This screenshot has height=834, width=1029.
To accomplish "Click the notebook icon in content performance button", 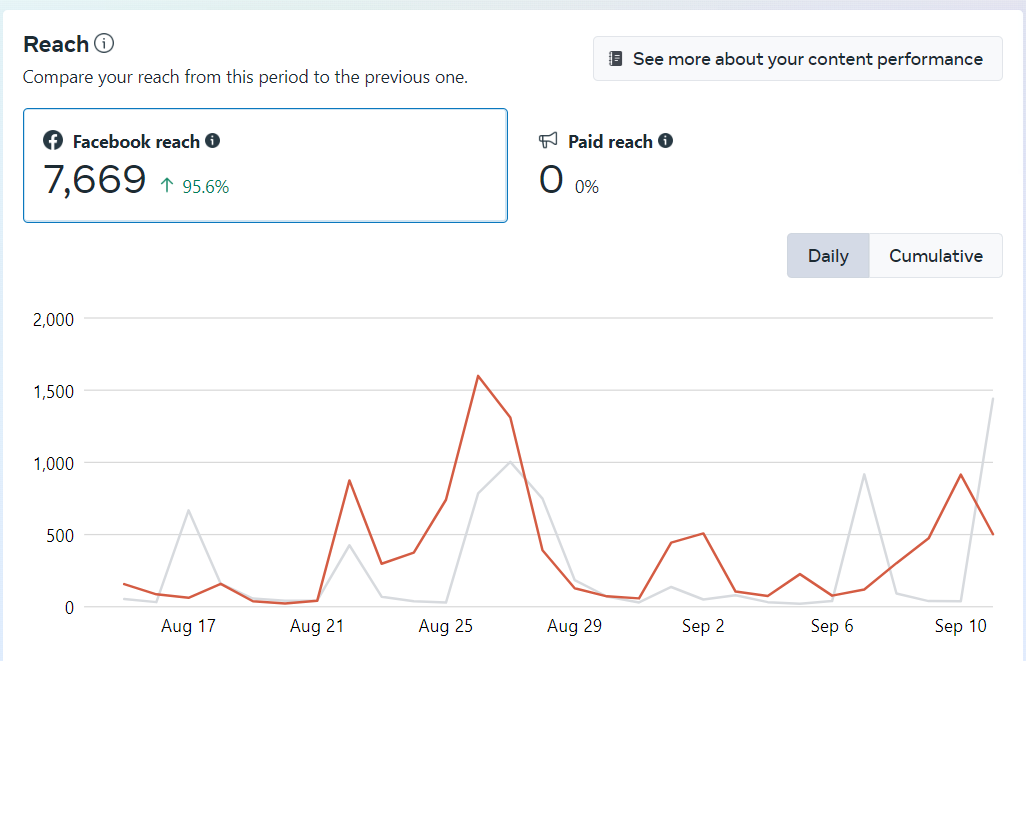I will [x=616, y=59].
